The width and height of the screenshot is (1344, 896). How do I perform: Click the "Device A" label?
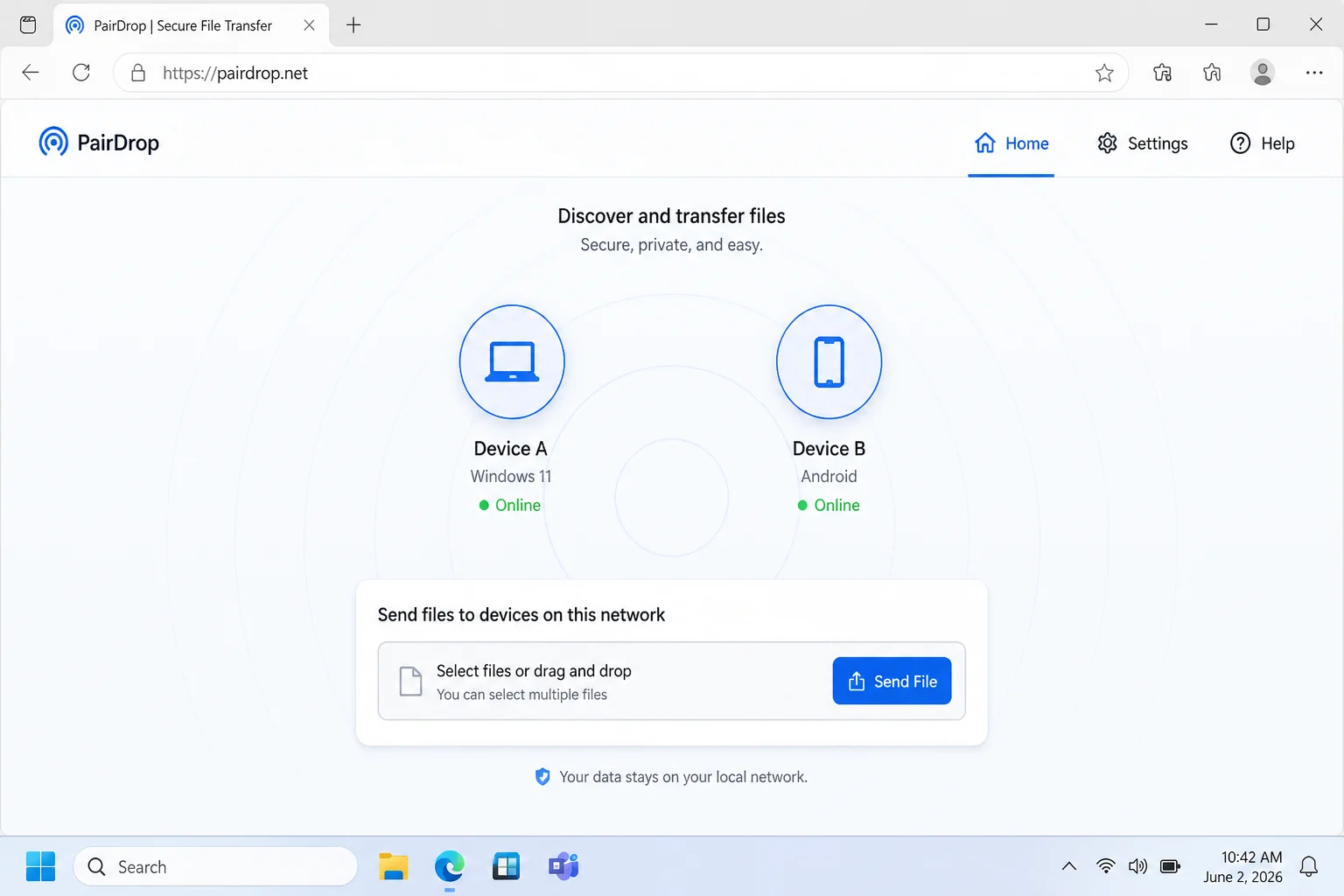point(510,449)
